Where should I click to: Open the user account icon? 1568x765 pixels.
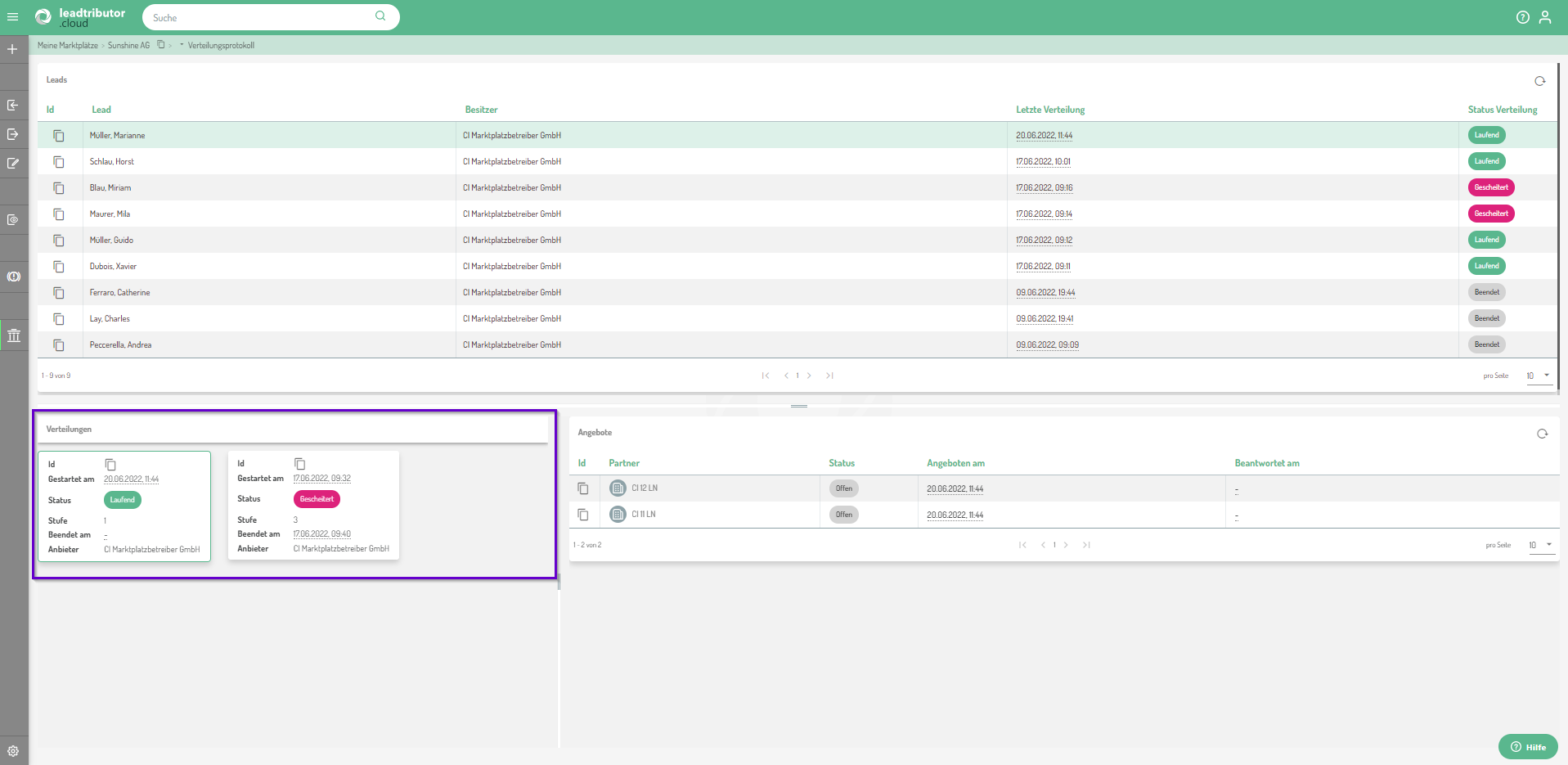pos(1544,17)
